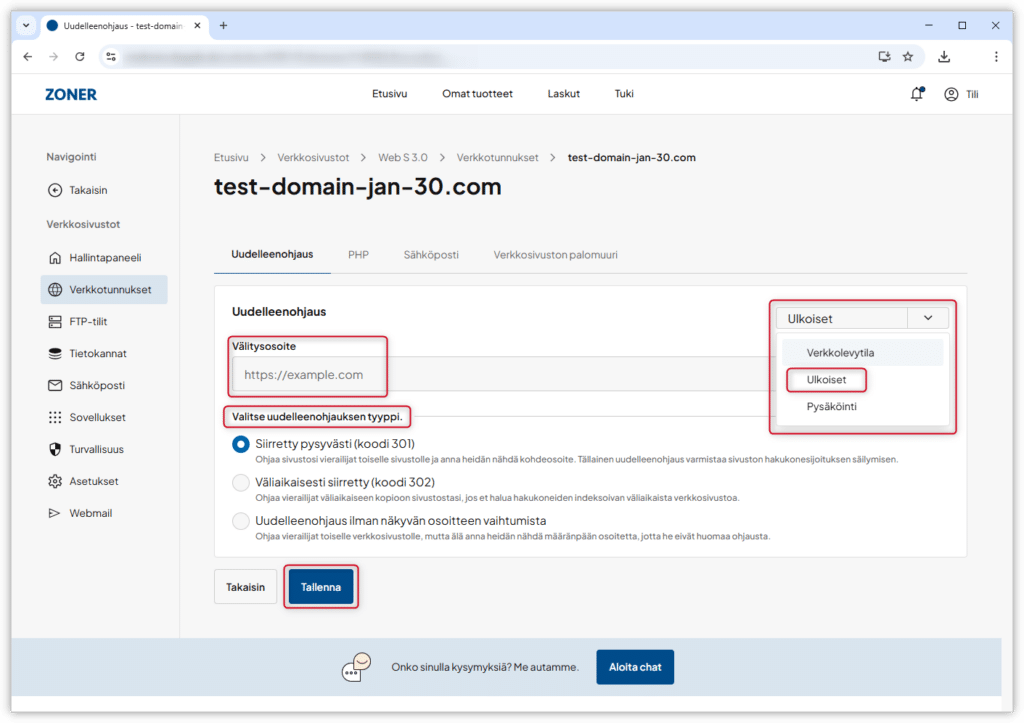Select Väliaikaisesti siirretty (koodi 302) option
This screenshot has width=1024, height=723.
[x=240, y=483]
